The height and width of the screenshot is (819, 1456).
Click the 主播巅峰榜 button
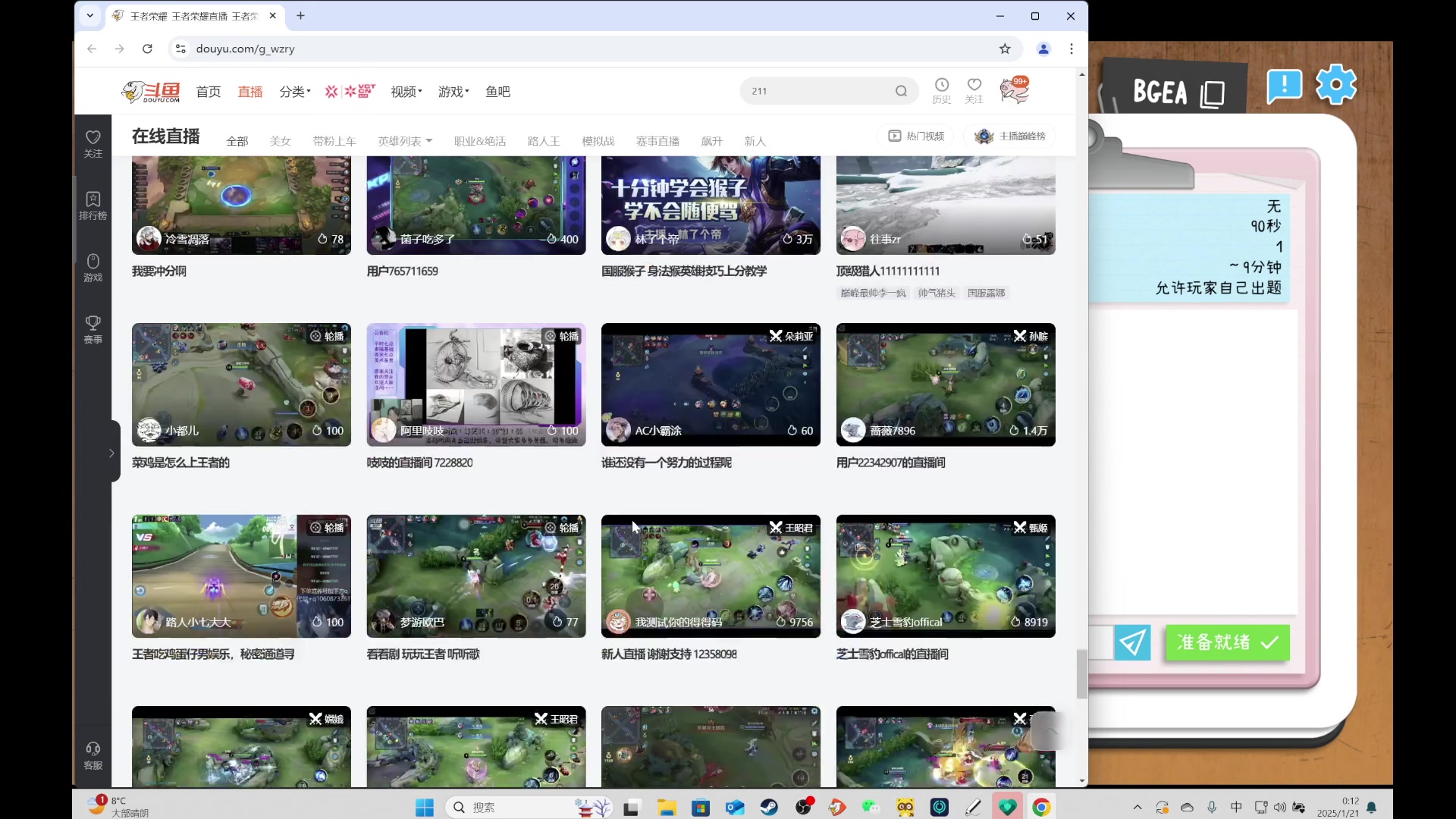pos(1009,136)
